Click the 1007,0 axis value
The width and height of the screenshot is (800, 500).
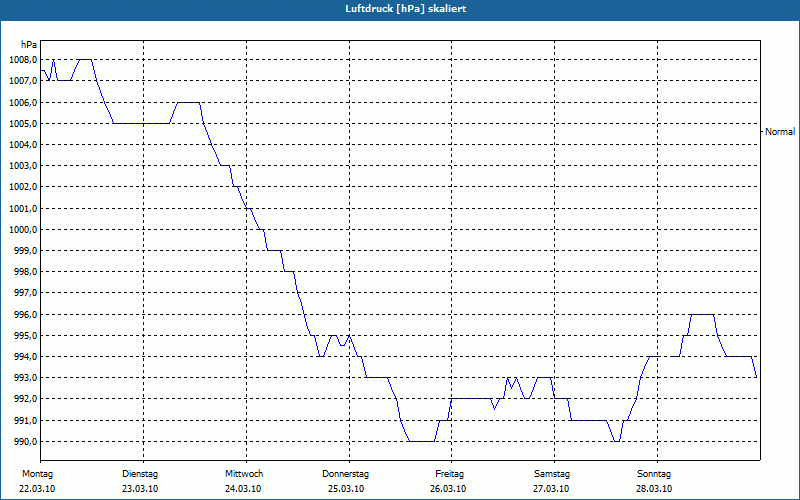point(23,81)
